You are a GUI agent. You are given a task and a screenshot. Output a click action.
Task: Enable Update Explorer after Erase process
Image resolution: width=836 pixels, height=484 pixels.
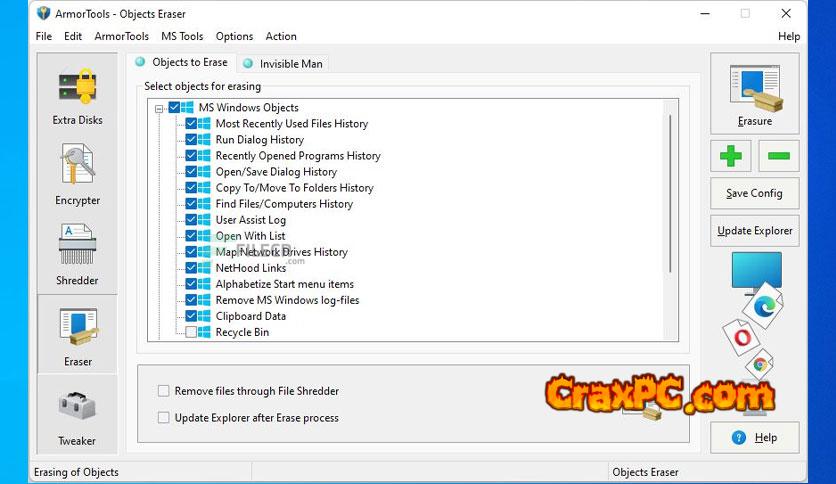pos(164,417)
